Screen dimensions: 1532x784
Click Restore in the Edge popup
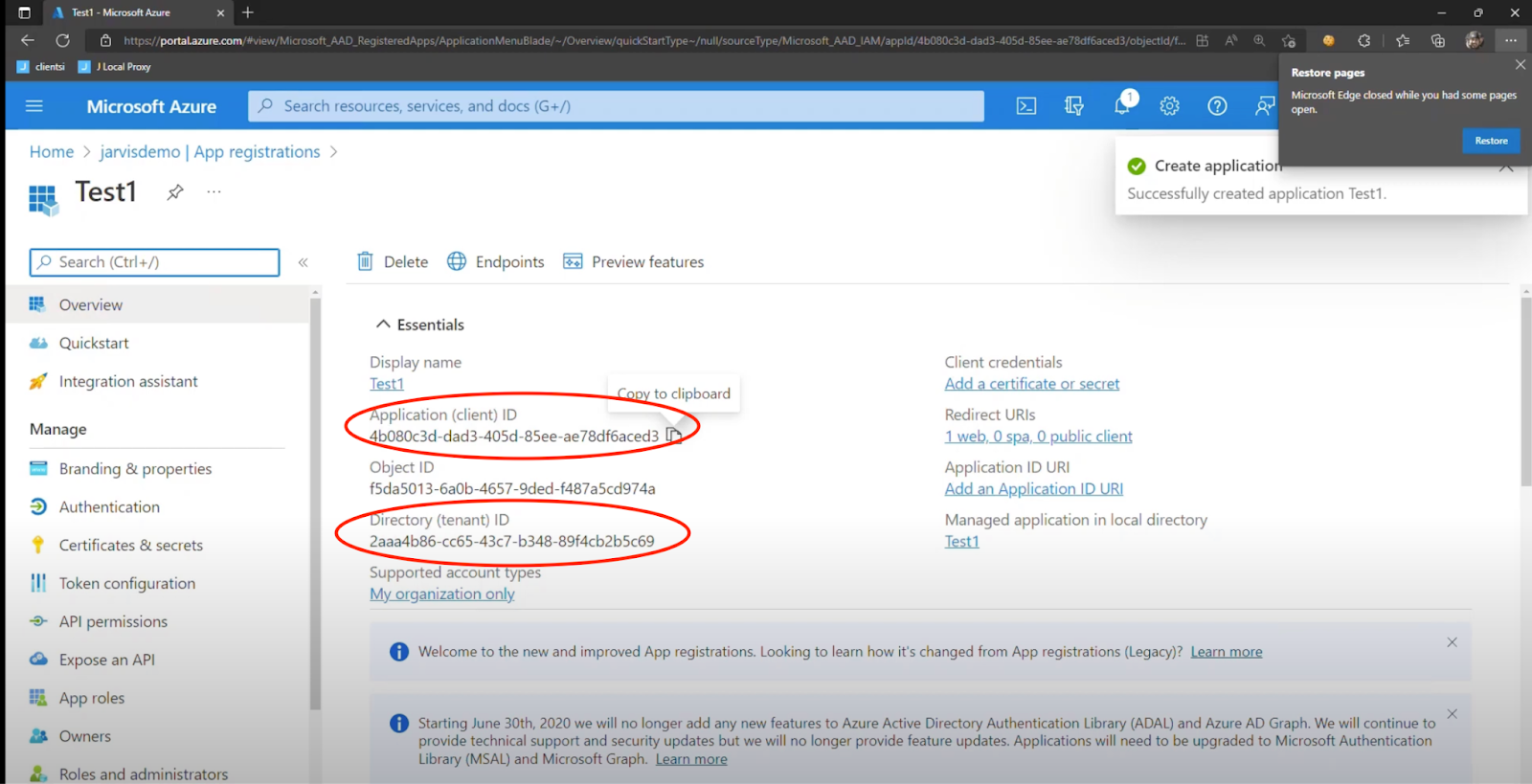(x=1490, y=141)
